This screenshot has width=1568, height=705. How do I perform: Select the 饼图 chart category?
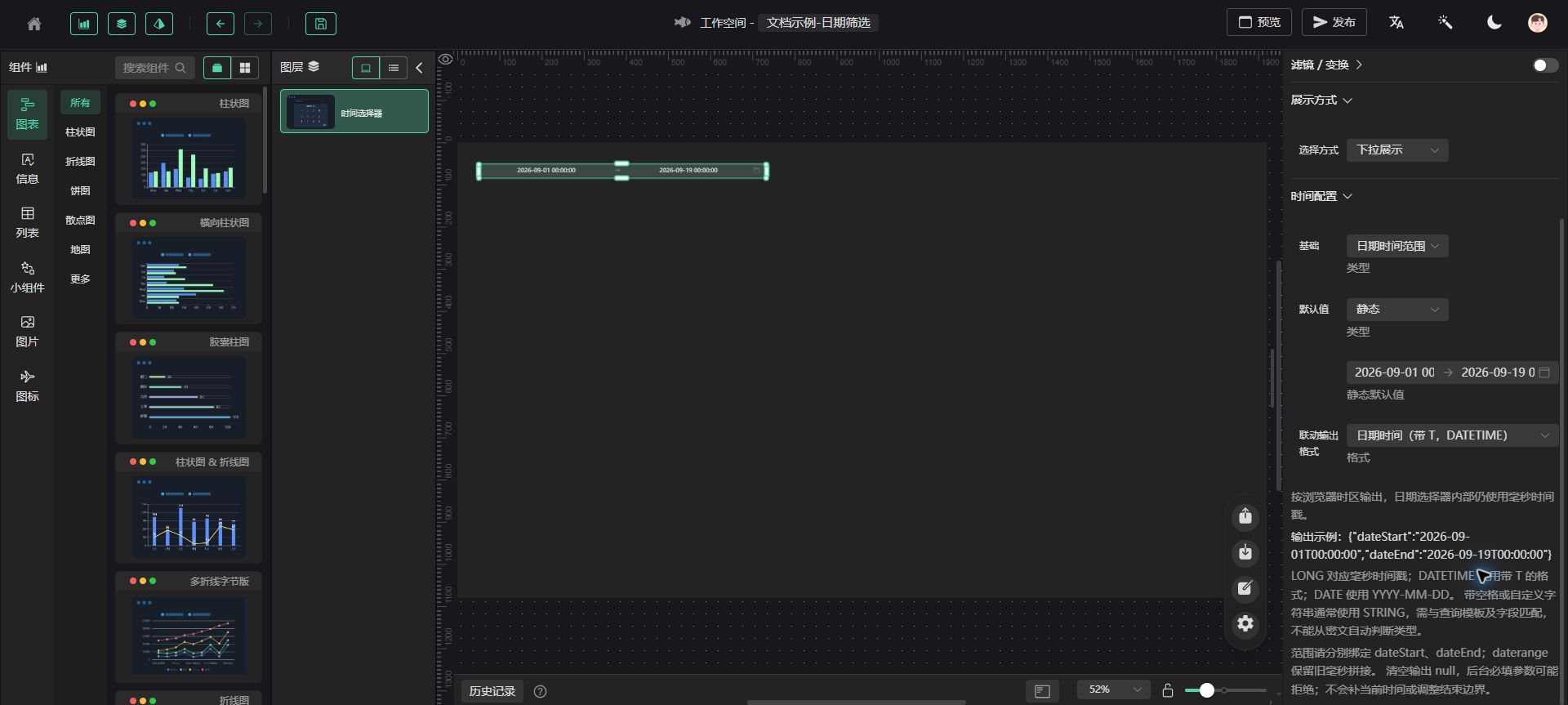[80, 190]
